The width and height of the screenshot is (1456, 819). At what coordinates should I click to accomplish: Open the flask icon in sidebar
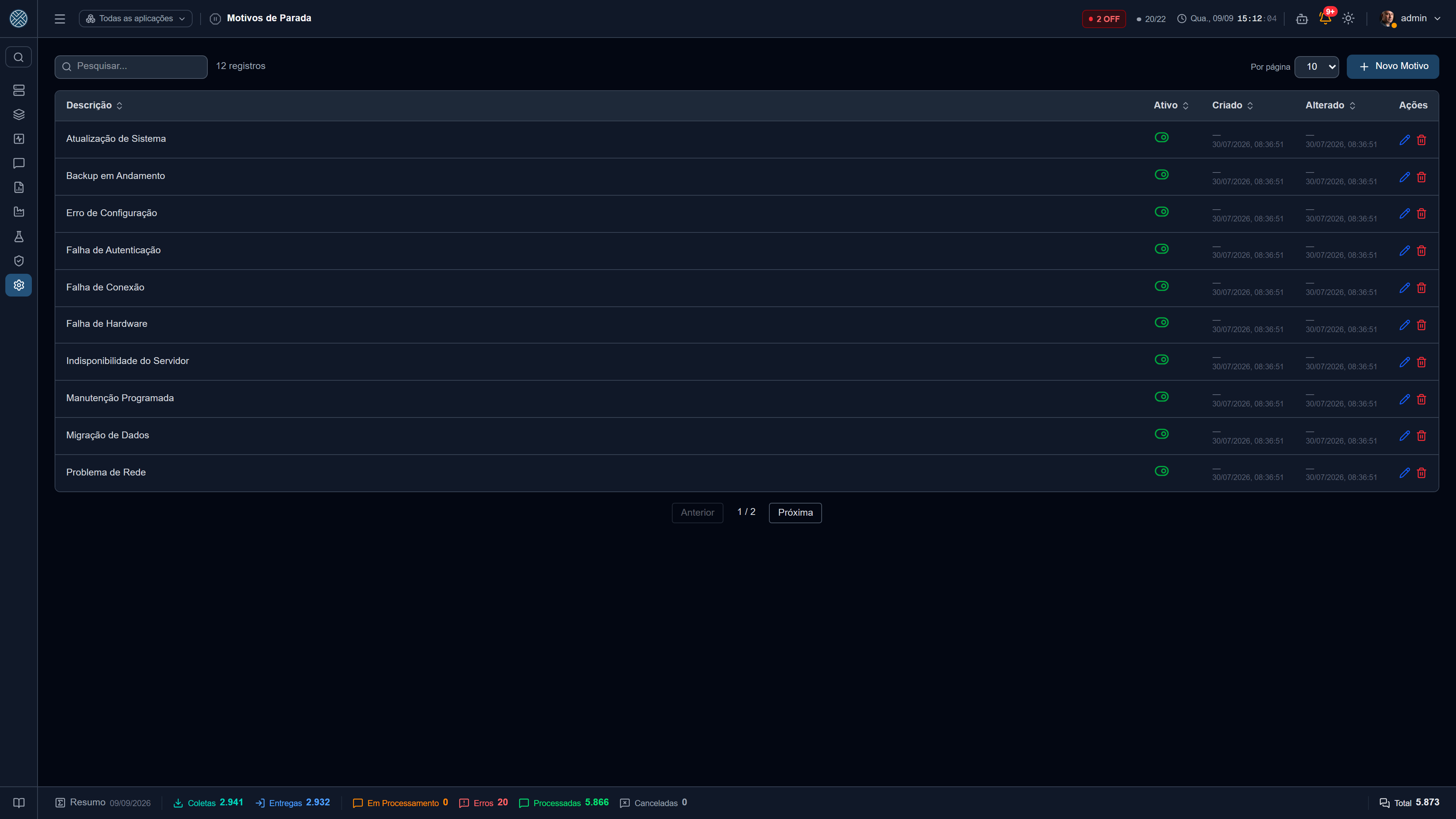pos(19,236)
